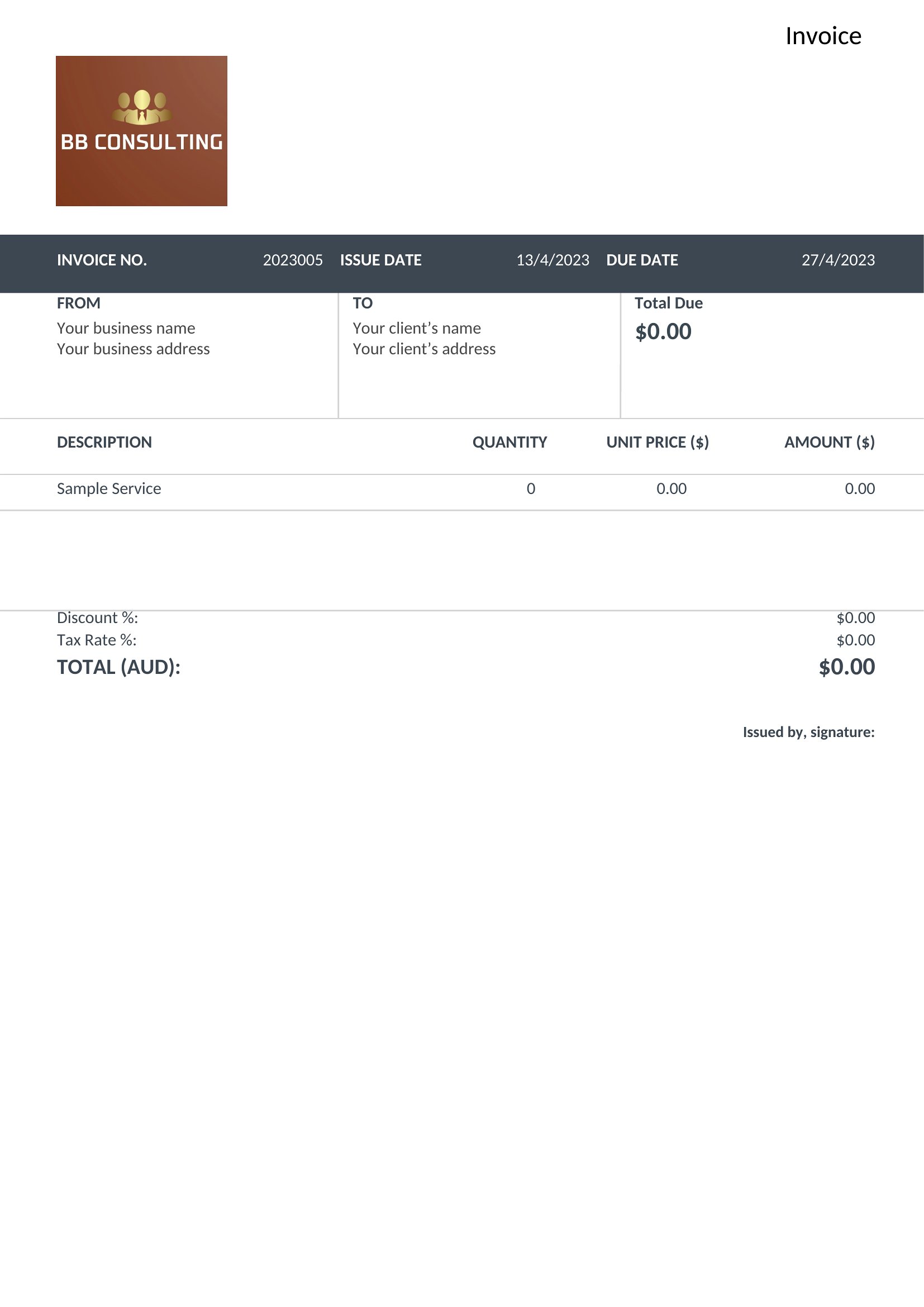Click the 'Issued by, signature' label
Image resolution: width=924 pixels, height=1307 pixels.
(808, 732)
